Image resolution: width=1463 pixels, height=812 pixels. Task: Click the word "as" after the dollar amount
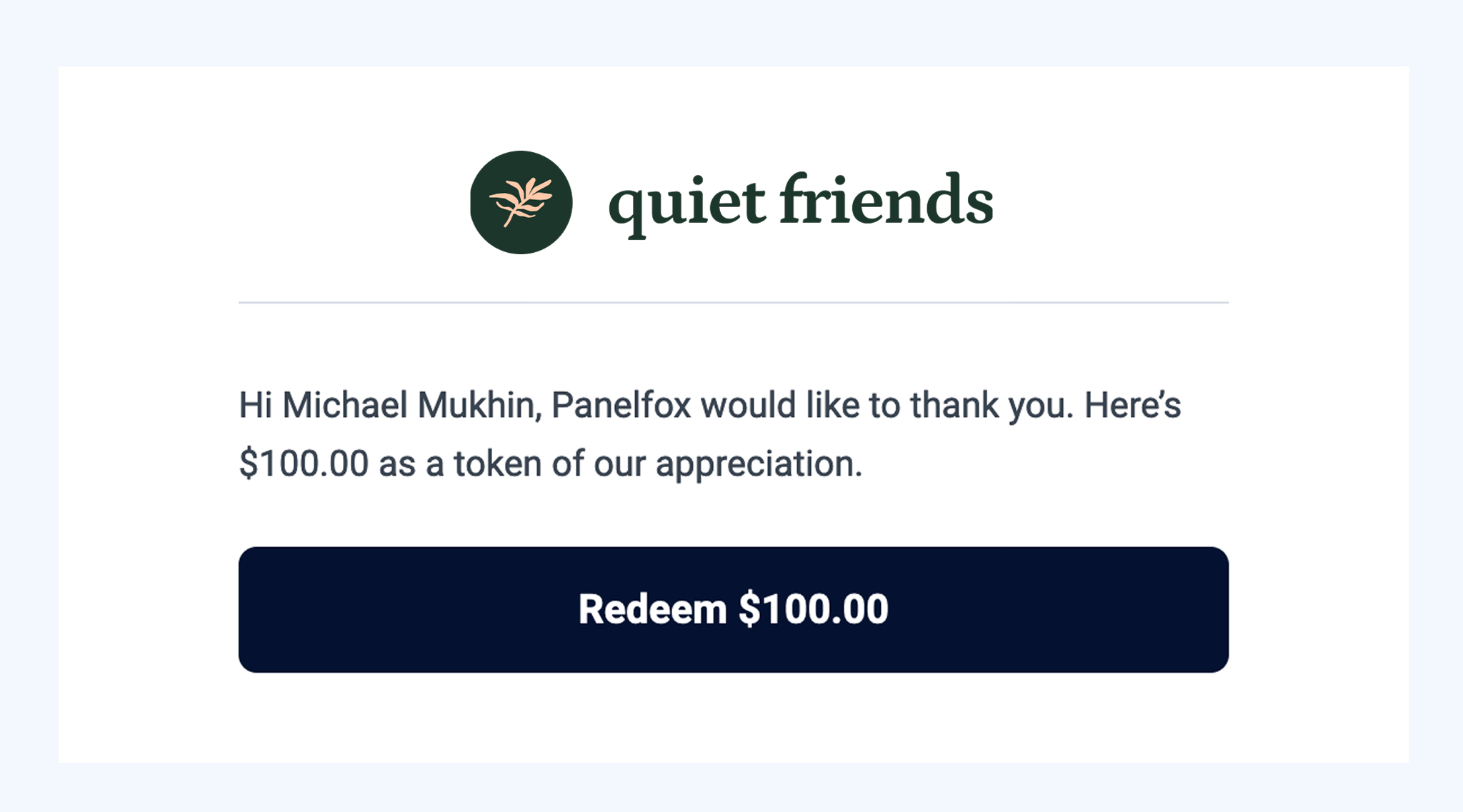pyautogui.click(x=396, y=464)
